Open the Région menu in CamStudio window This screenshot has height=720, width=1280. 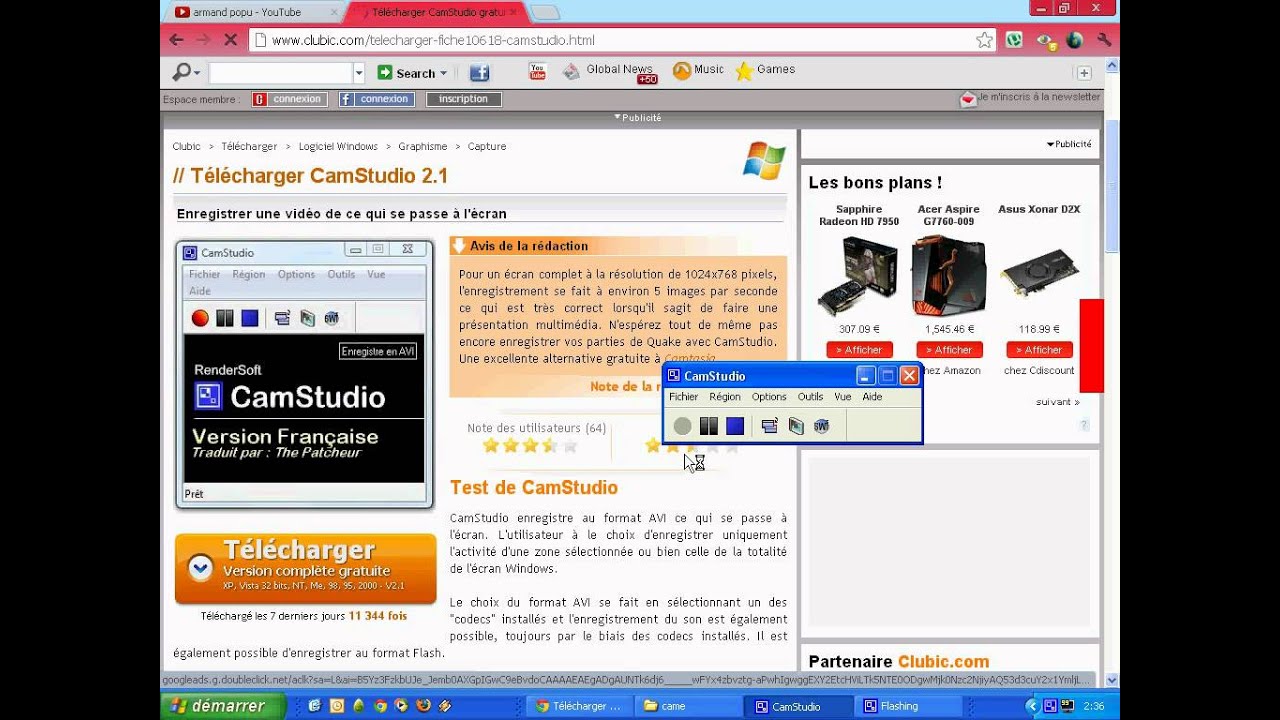(x=725, y=397)
